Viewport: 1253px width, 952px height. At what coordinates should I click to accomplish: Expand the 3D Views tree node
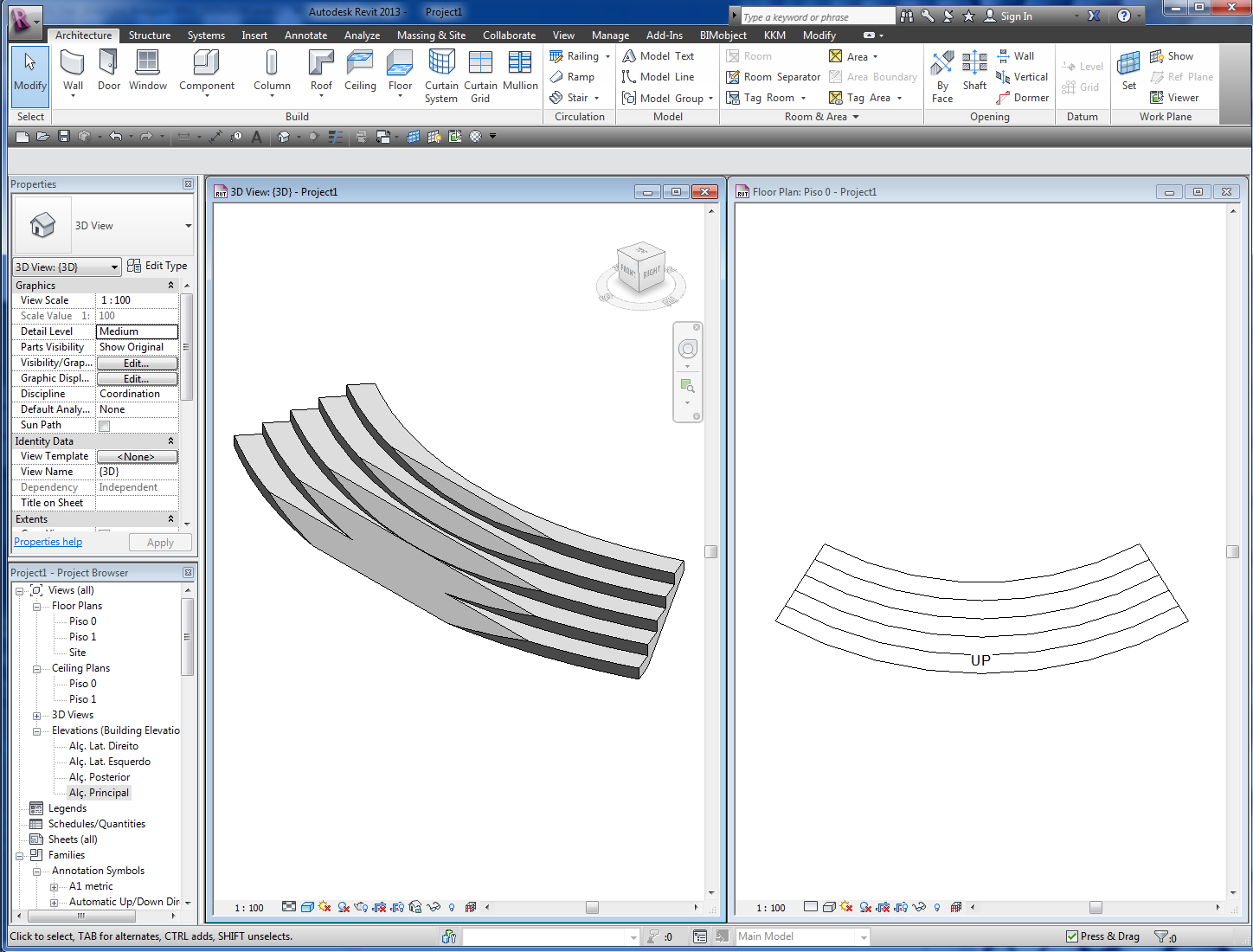[36, 716]
